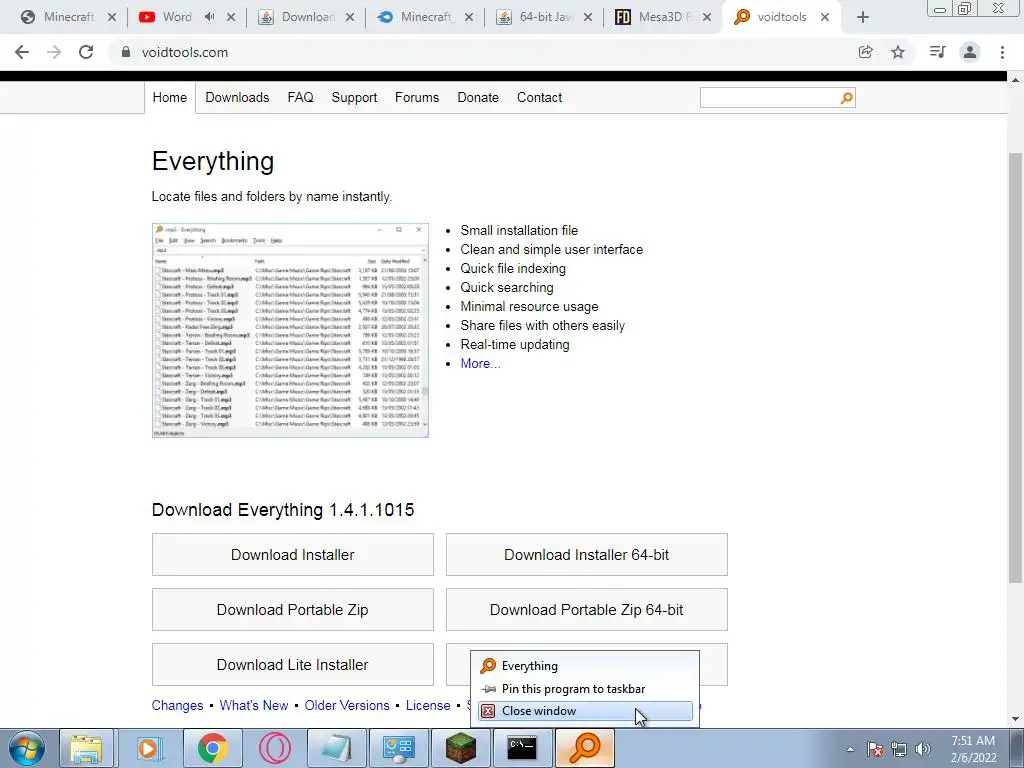This screenshot has height=768, width=1024.
Task: Open the network tray icon
Action: coord(899,749)
